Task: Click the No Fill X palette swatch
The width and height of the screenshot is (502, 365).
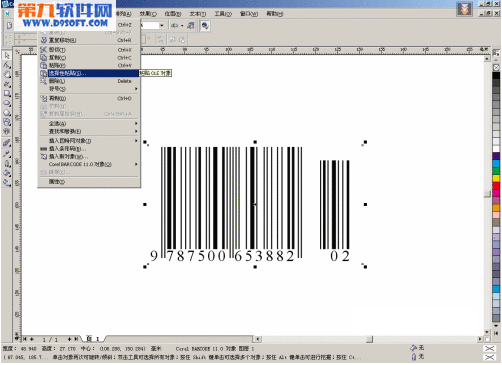Action: click(496, 67)
